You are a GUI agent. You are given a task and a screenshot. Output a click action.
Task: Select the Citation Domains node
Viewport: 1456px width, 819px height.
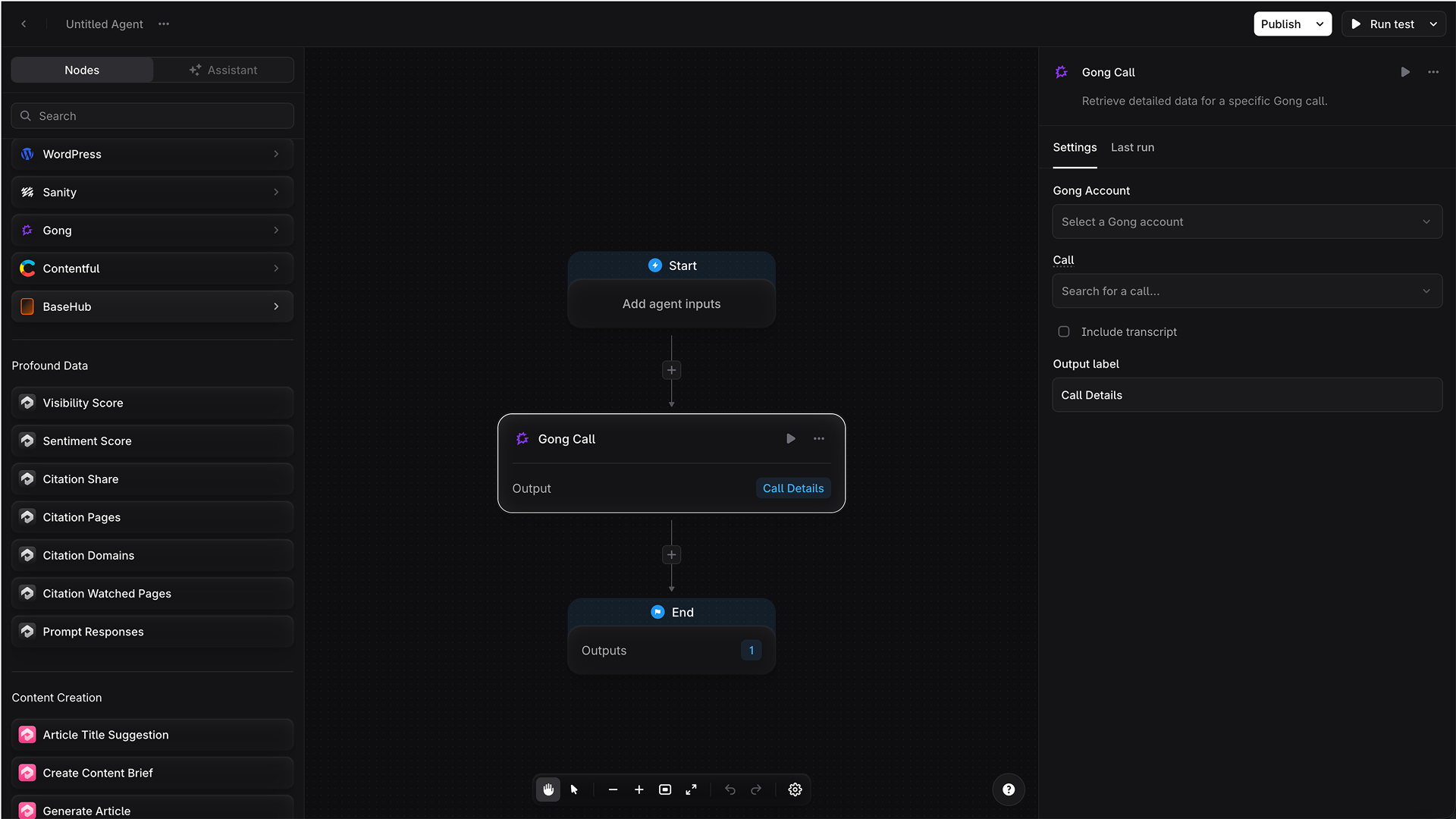[x=152, y=555]
